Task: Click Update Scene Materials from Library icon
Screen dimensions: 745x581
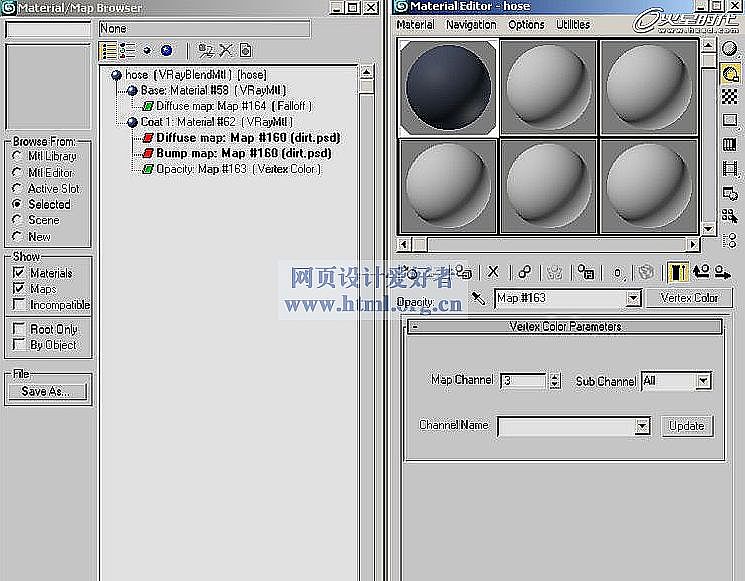Action: point(206,50)
